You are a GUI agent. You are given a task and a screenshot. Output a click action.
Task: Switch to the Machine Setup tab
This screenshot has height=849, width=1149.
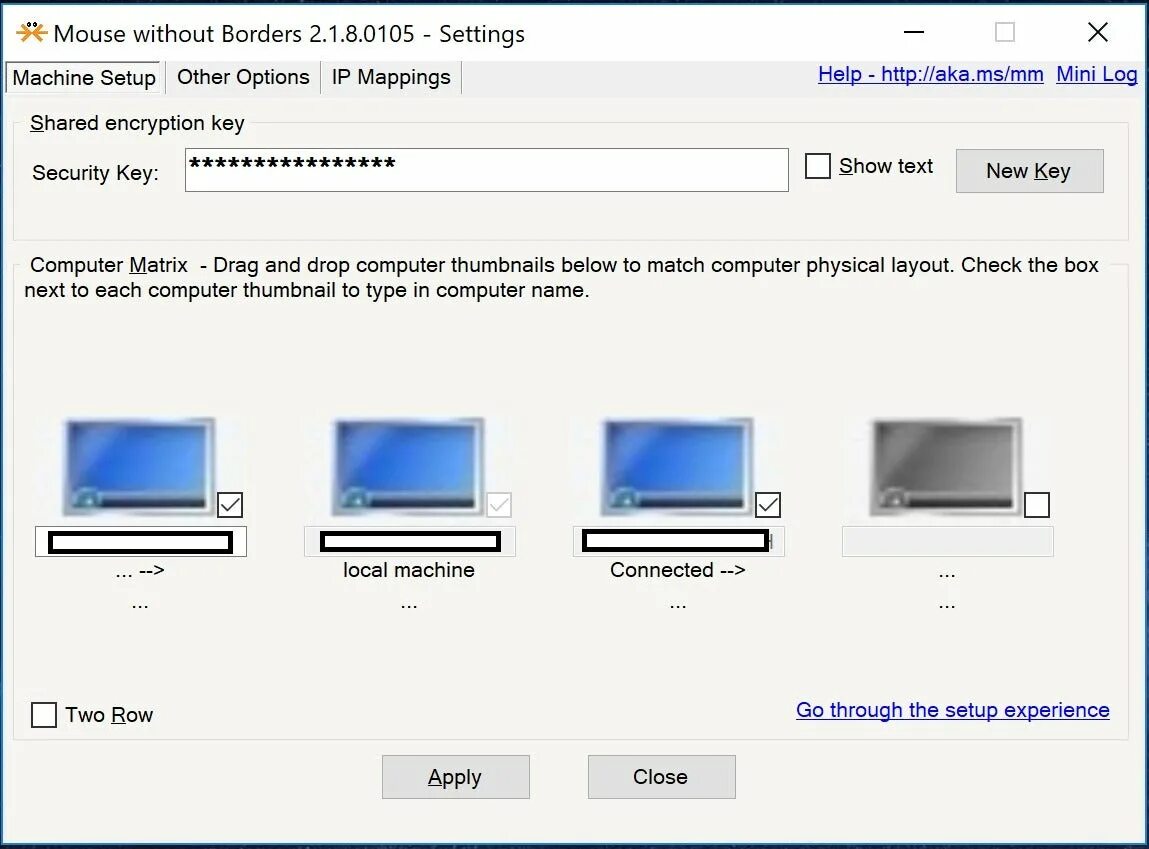pos(84,78)
